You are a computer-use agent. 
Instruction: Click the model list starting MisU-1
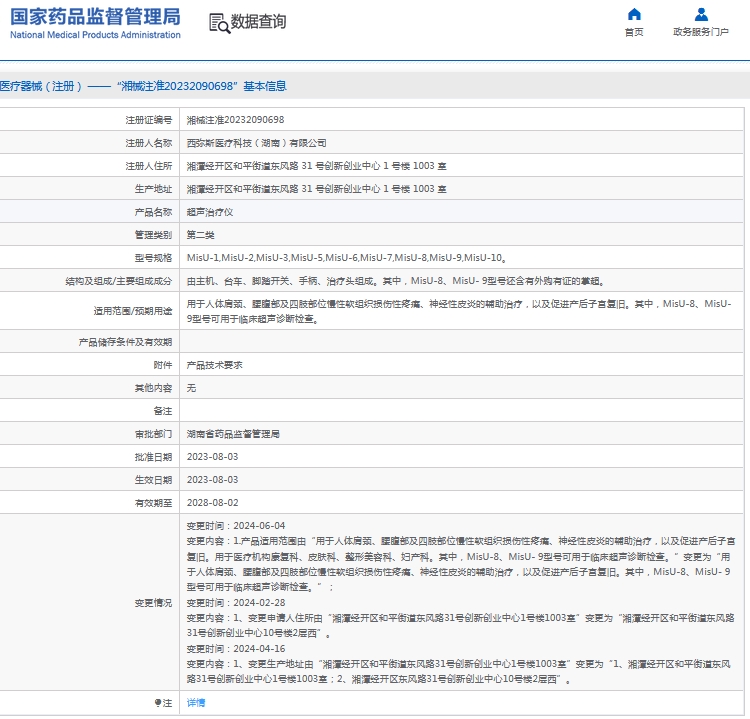coord(346,258)
